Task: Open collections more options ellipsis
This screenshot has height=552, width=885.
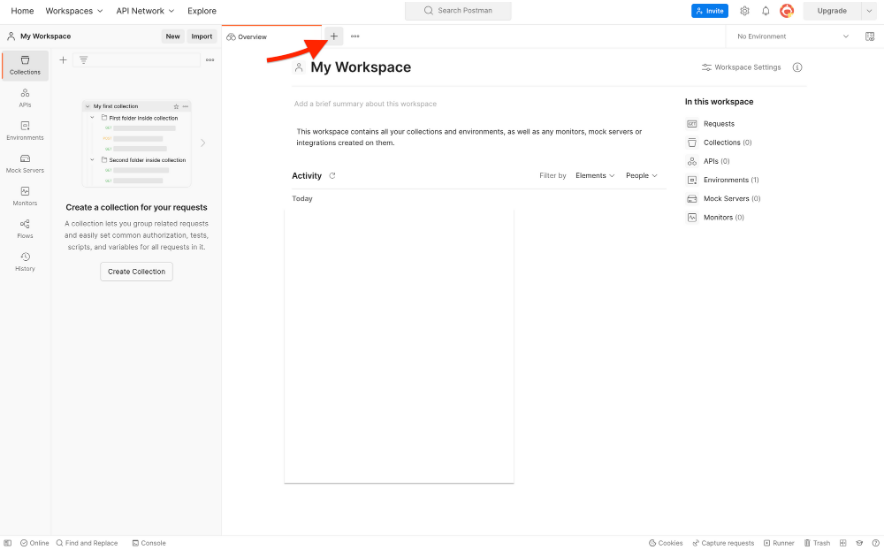Action: pos(210,60)
